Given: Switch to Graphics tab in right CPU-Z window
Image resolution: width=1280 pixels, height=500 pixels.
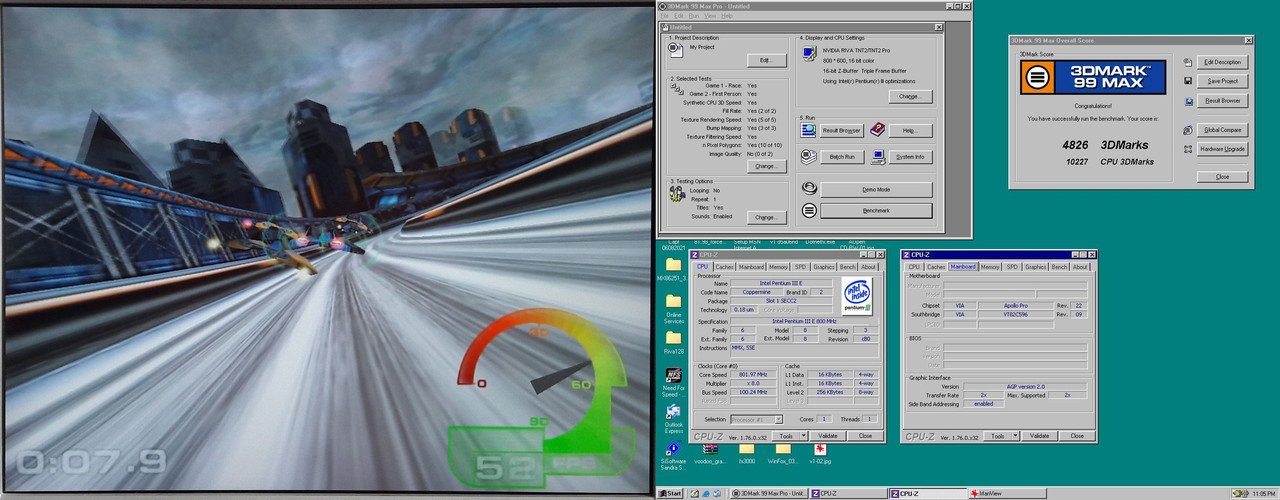Looking at the screenshot, I should pos(1036,267).
